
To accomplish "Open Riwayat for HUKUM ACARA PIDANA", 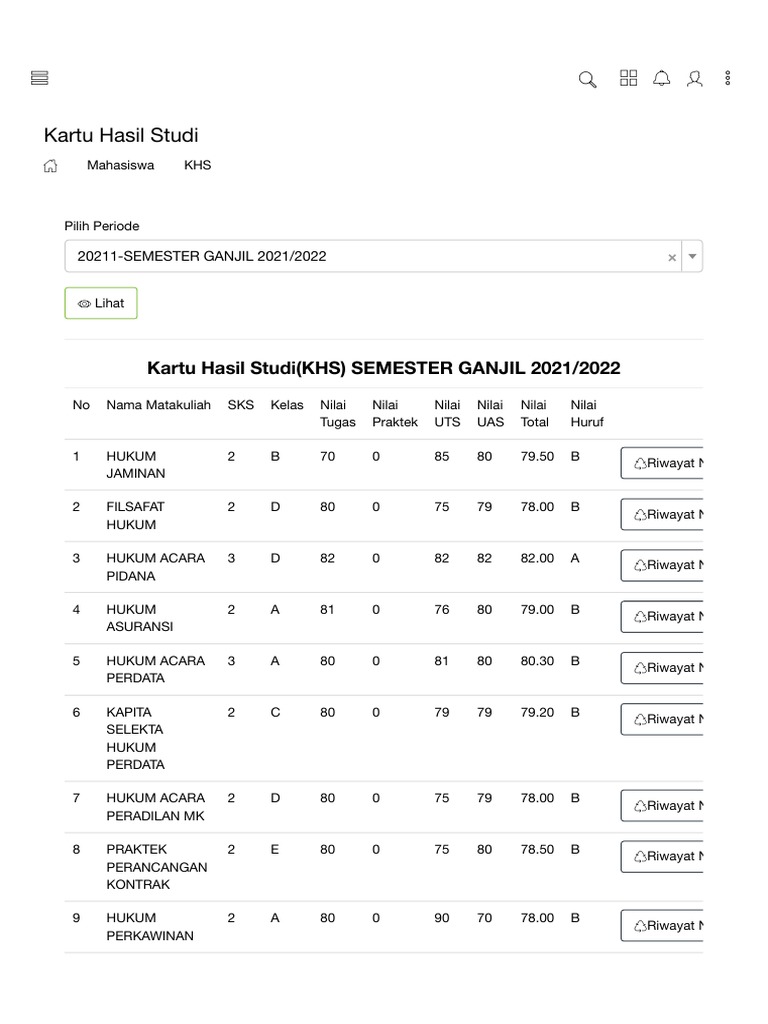I will (664, 566).
